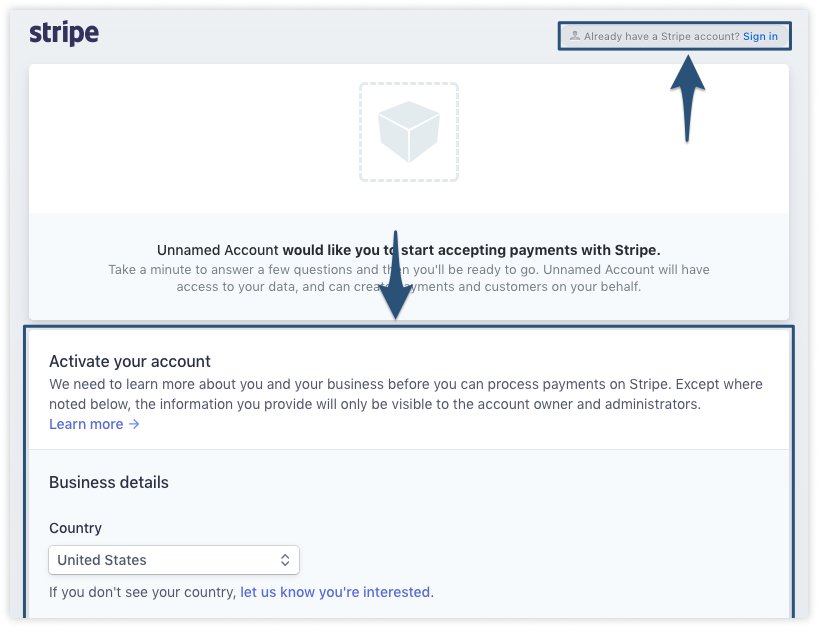Click the user silhouette icon beside the sign-in prompt
This screenshot has height=628, width=818.
[574, 36]
